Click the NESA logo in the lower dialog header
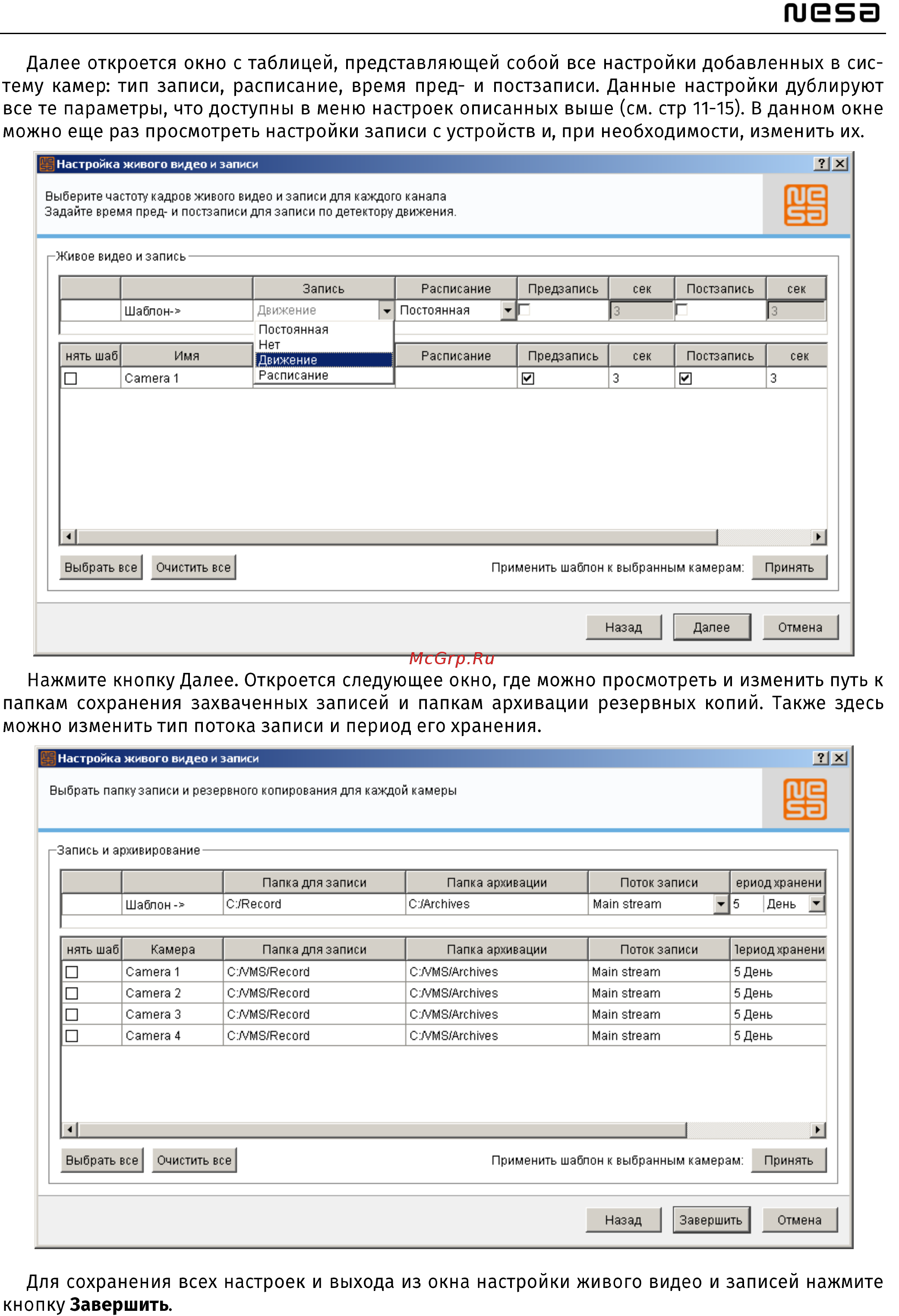 [x=805, y=799]
